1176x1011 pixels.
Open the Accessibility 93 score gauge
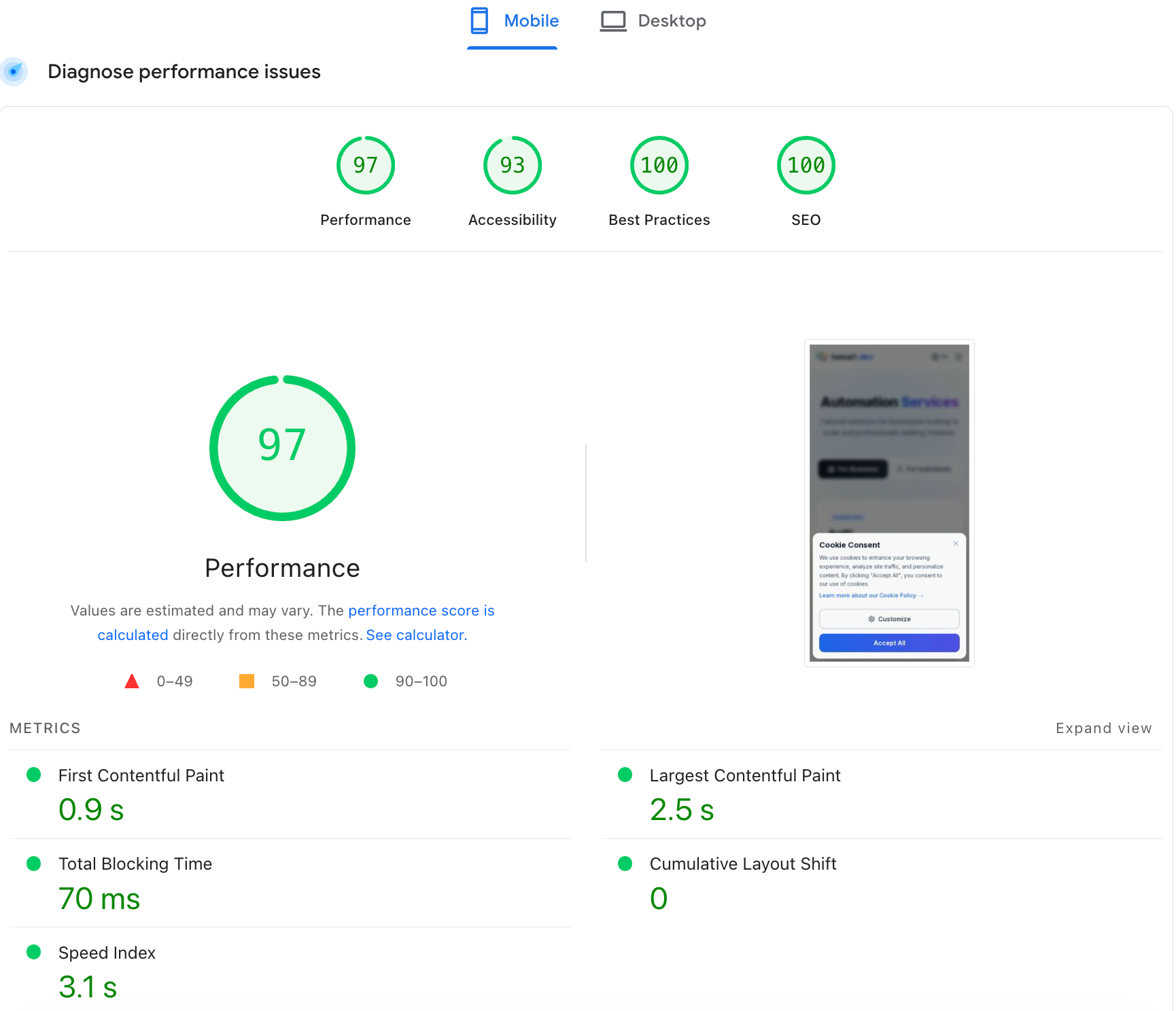(512, 165)
